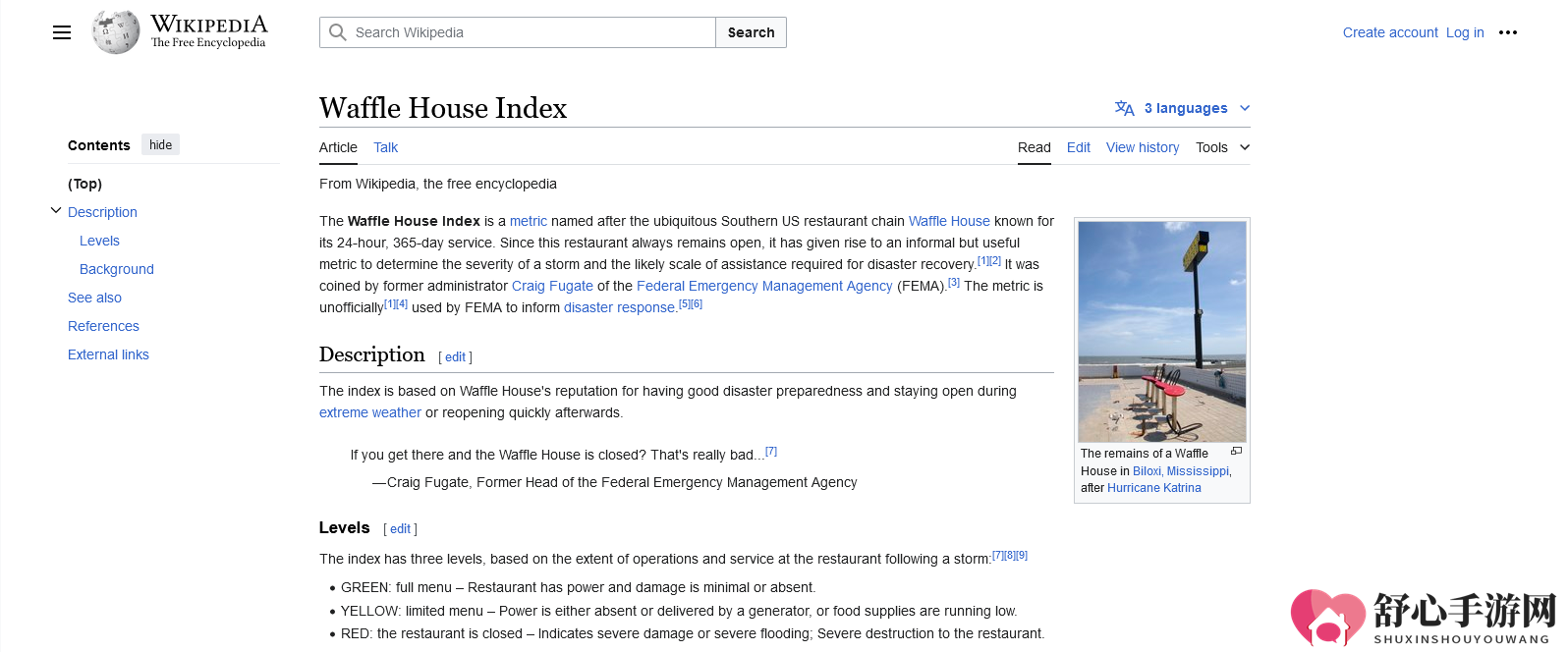Open the main menu hamburger icon
1568x652 pixels.
click(x=62, y=32)
